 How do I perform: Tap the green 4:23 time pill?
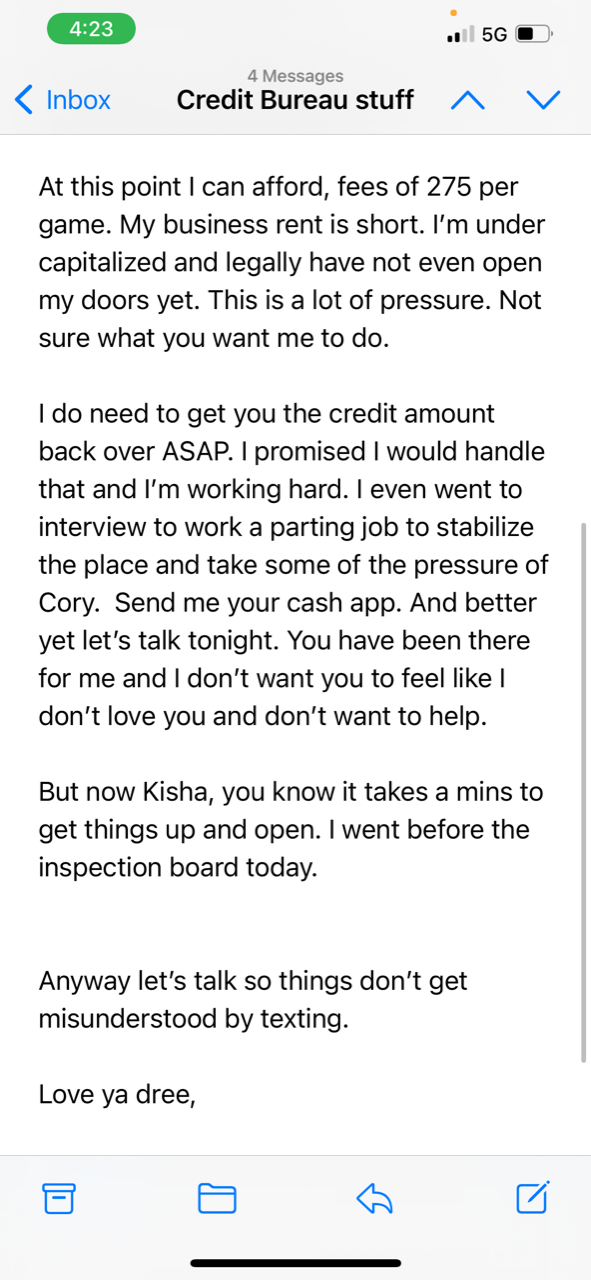click(x=91, y=29)
